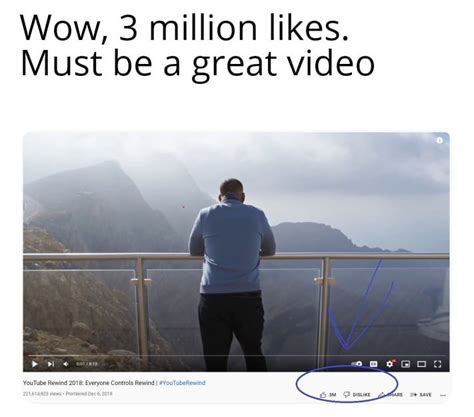
Task: Open the #YouTubeRewind hashtag link
Action: click(x=182, y=383)
